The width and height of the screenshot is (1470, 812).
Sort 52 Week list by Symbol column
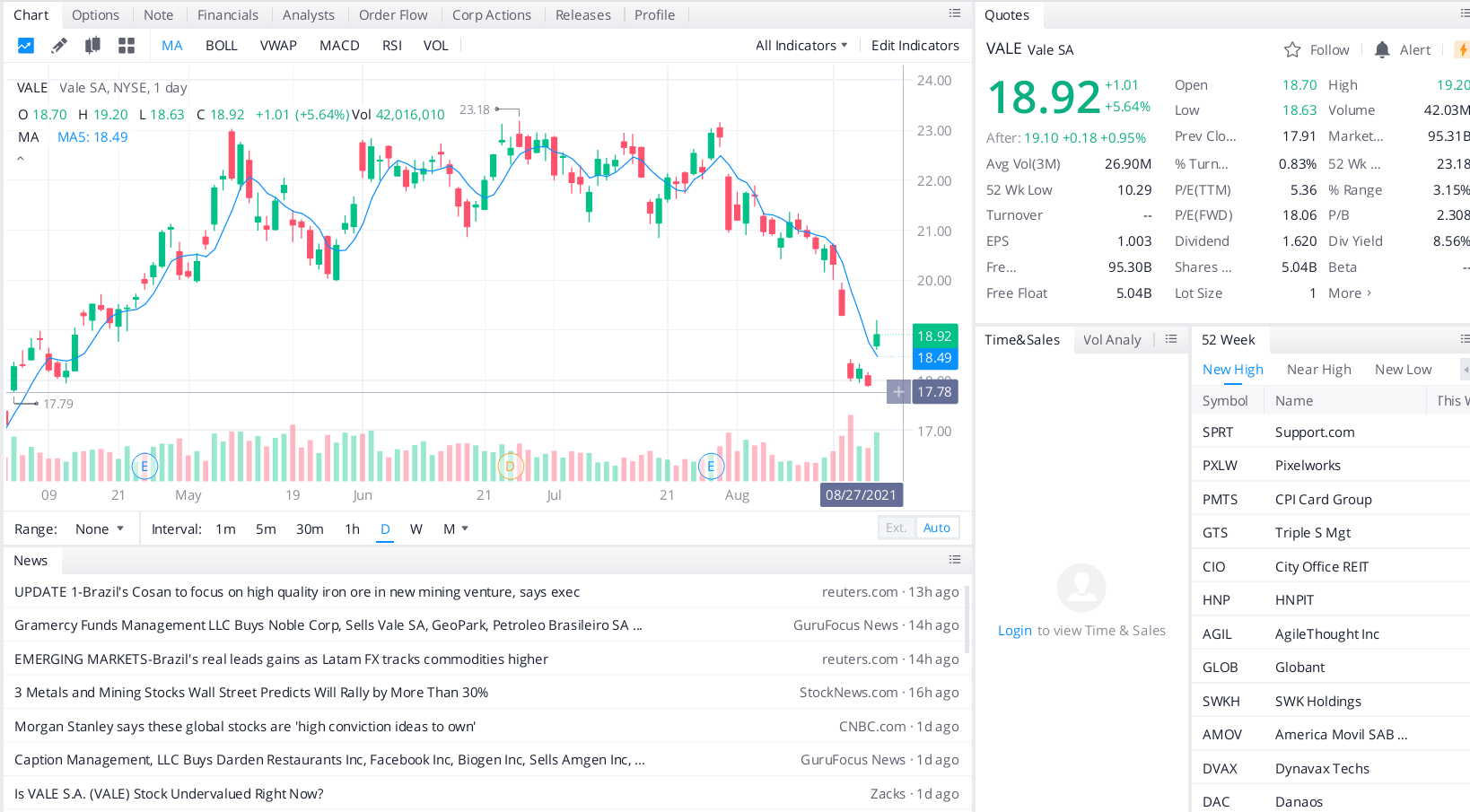click(x=1225, y=401)
